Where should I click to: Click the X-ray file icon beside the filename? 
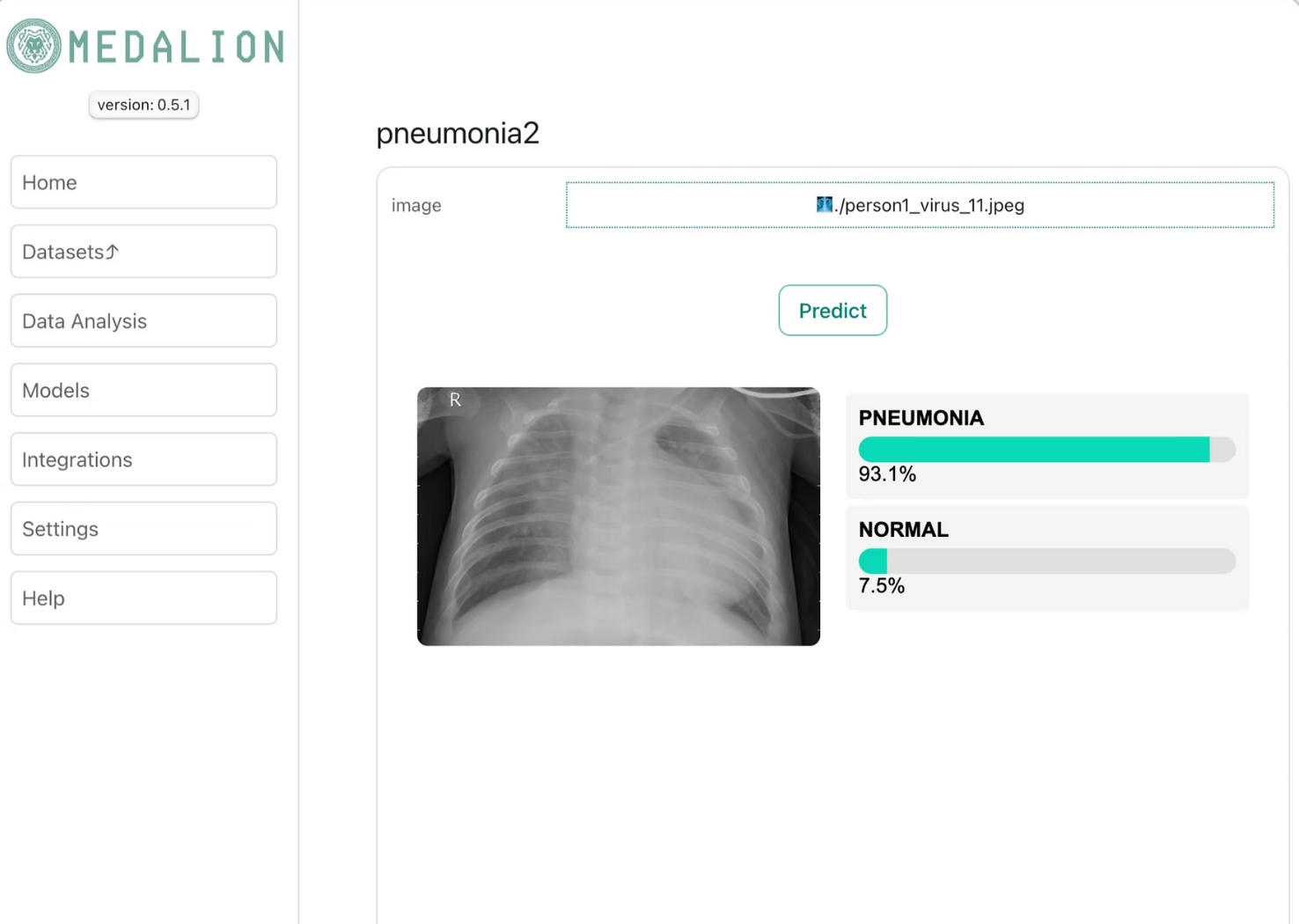tap(824, 205)
